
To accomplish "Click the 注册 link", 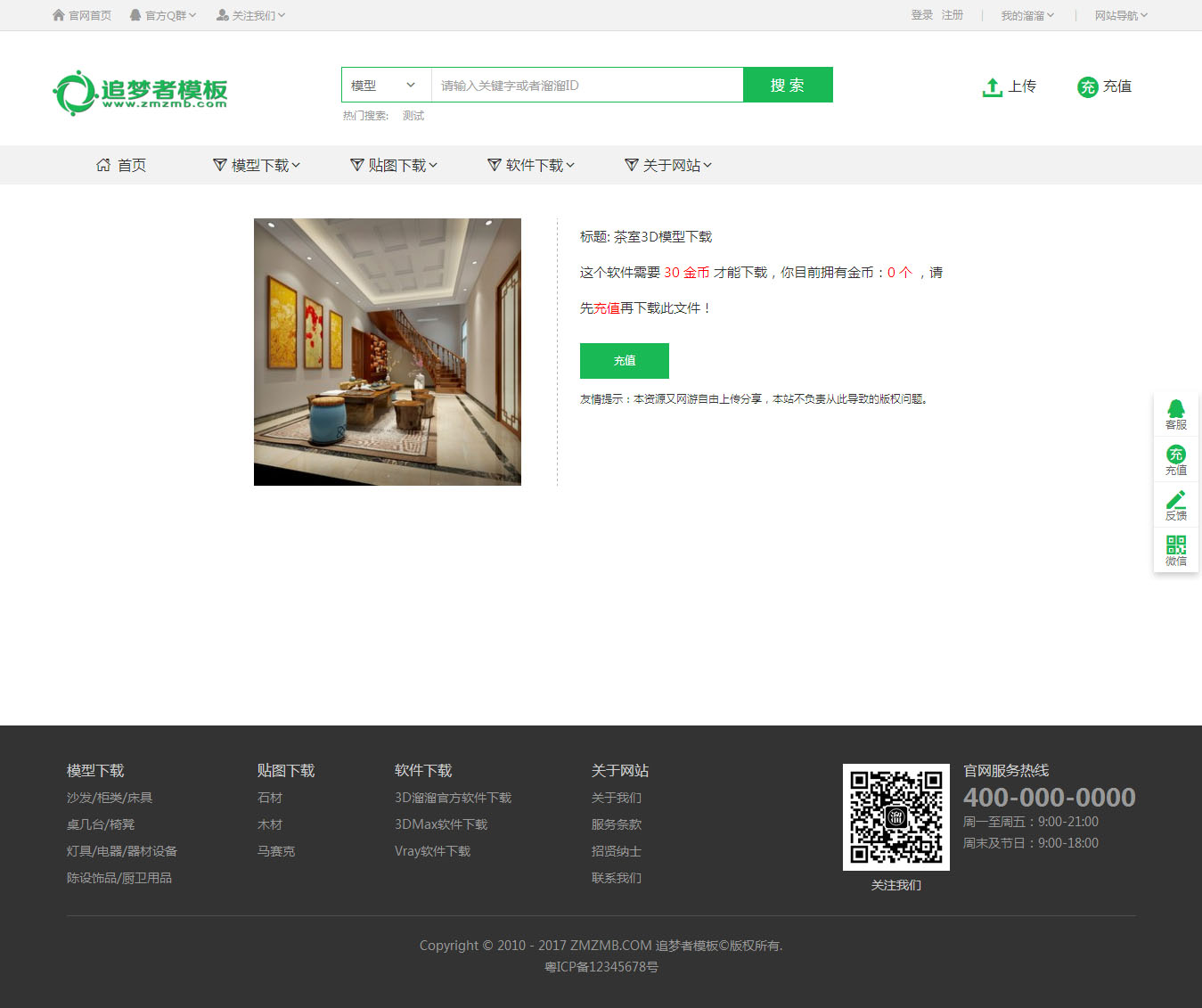I will [x=953, y=15].
